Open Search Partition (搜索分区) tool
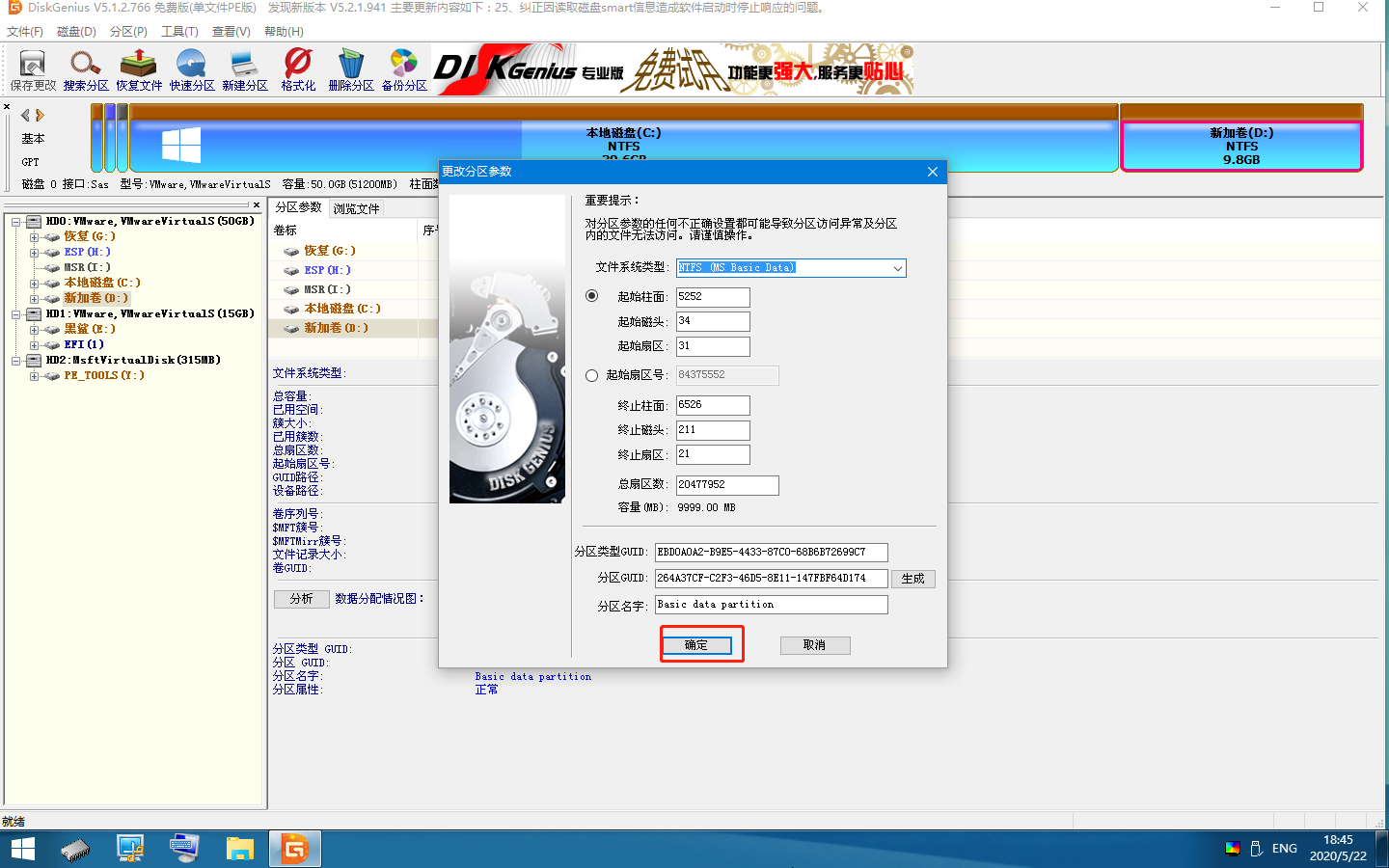The image size is (1389, 868). click(x=86, y=70)
